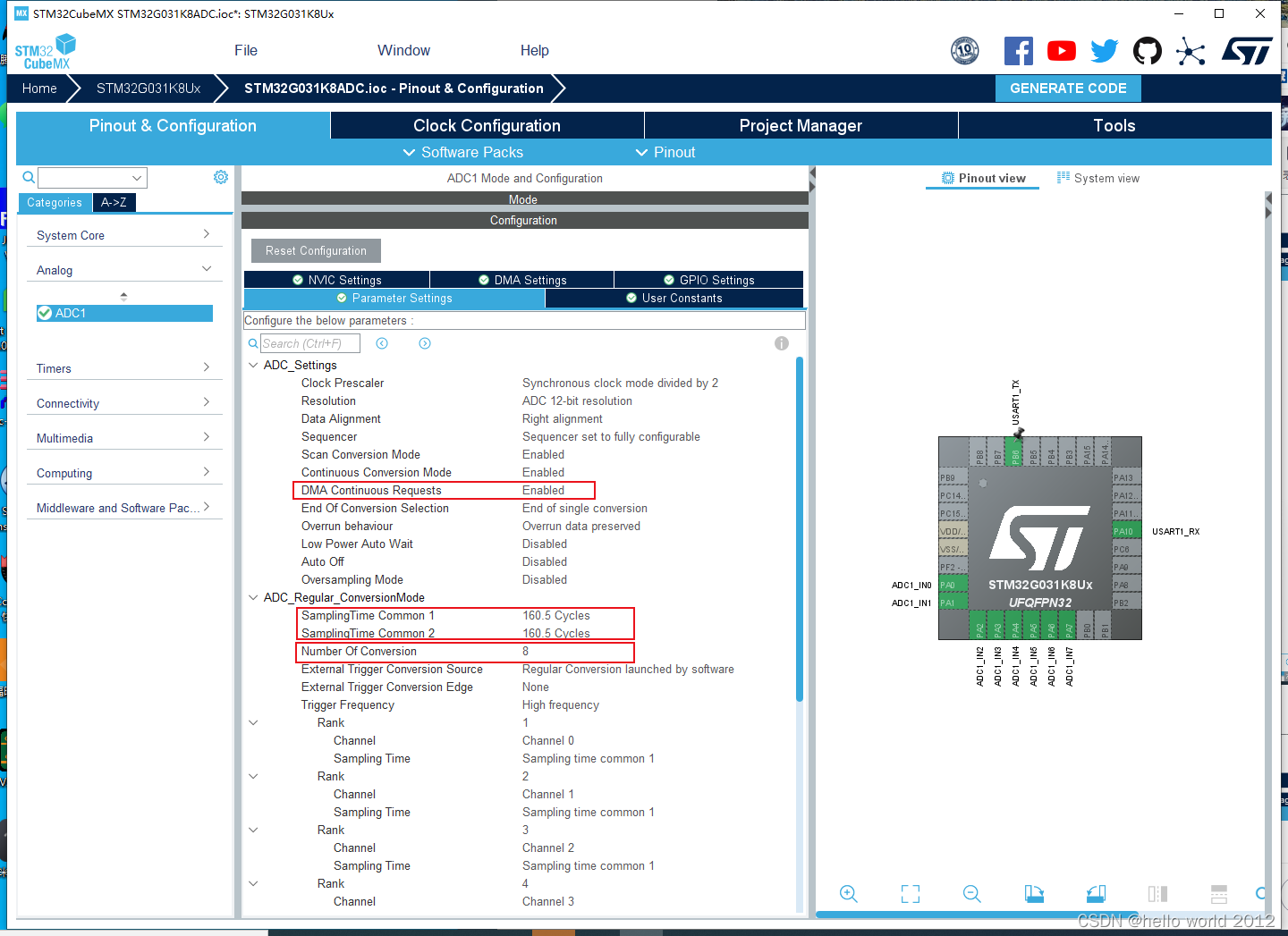
Task: Open the User Constants tab
Action: (x=674, y=298)
